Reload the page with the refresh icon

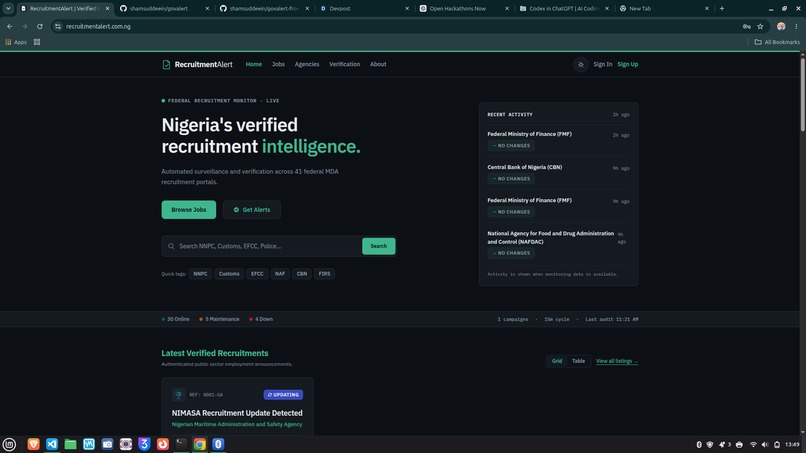tap(40, 26)
